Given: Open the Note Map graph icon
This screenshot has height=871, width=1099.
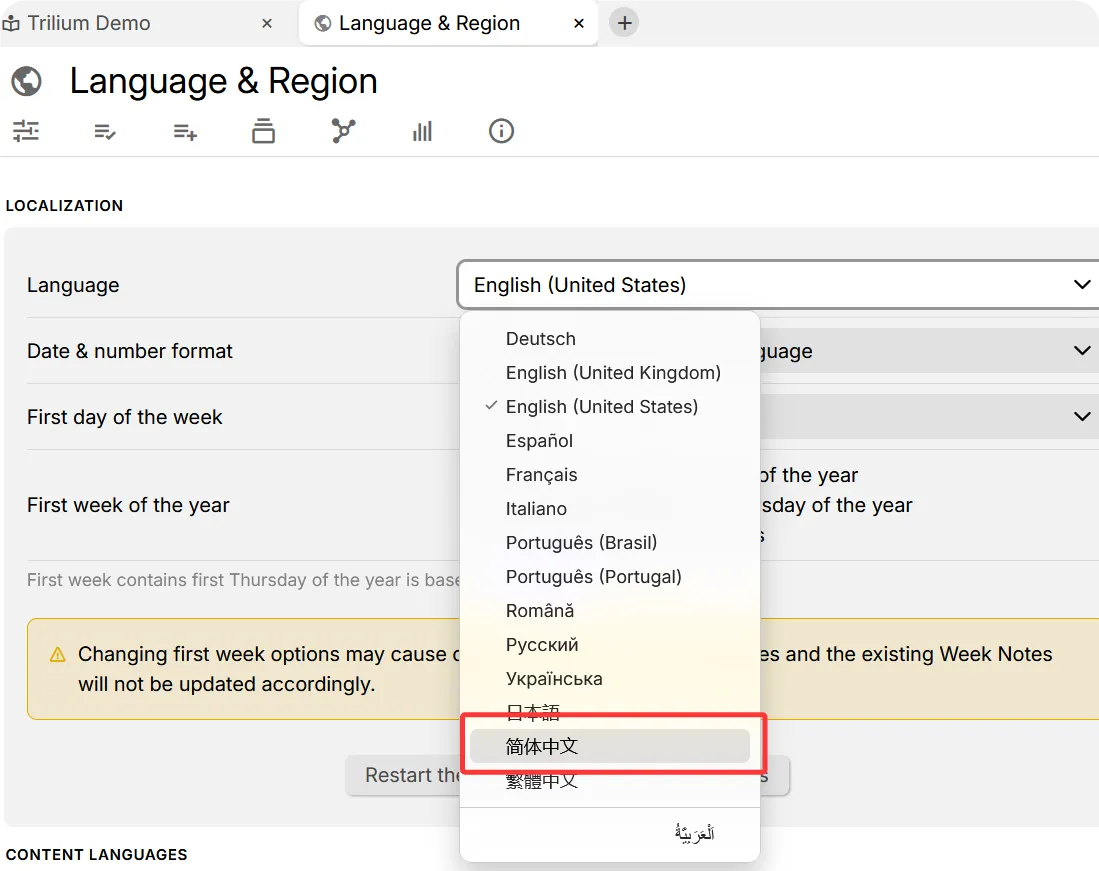Looking at the screenshot, I should [x=343, y=131].
